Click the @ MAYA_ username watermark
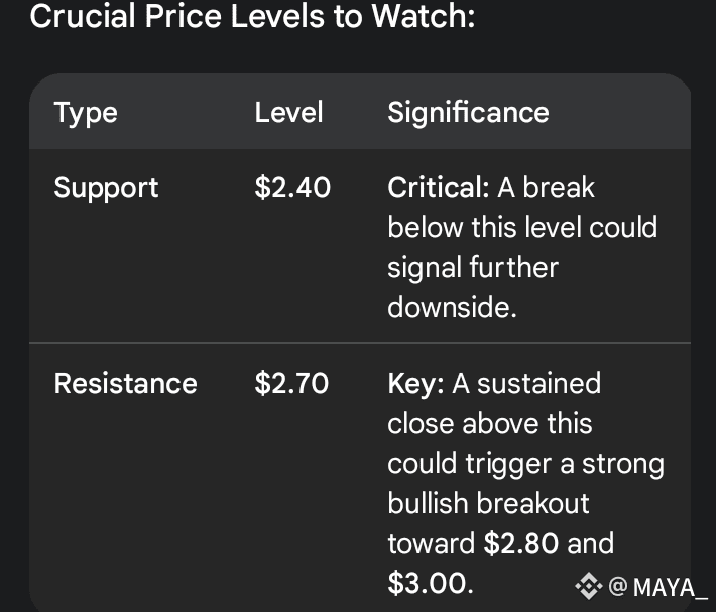 click(x=657, y=586)
